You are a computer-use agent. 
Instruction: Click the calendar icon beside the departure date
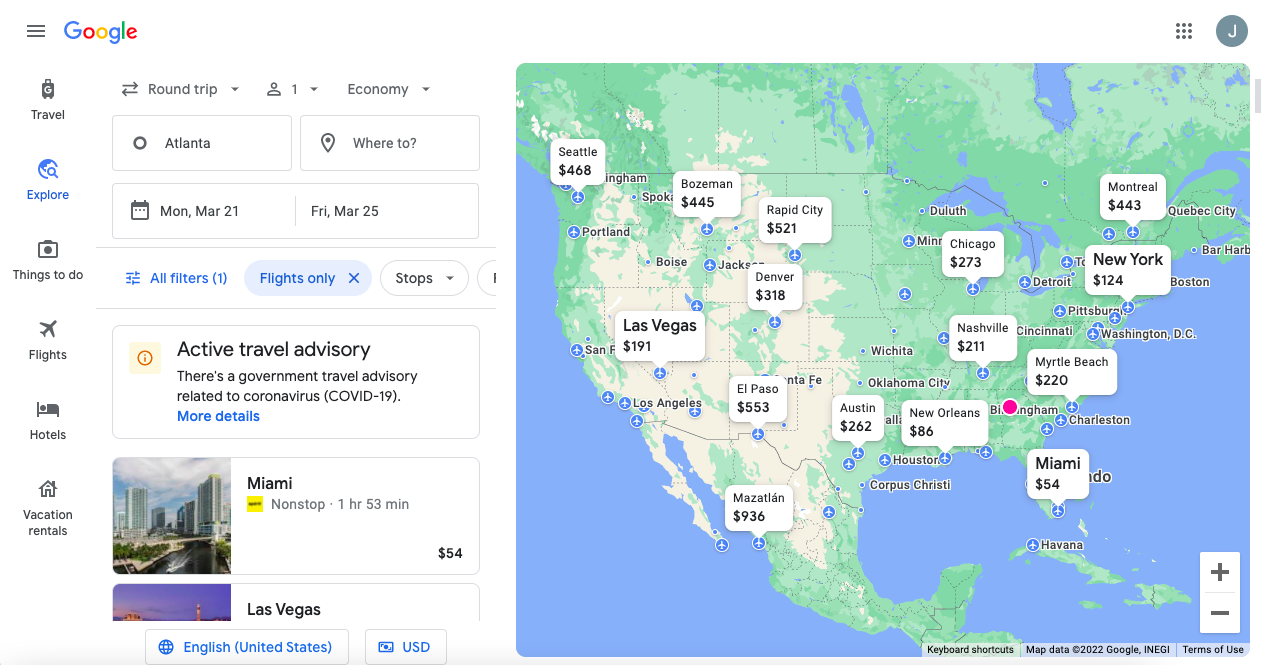(141, 210)
